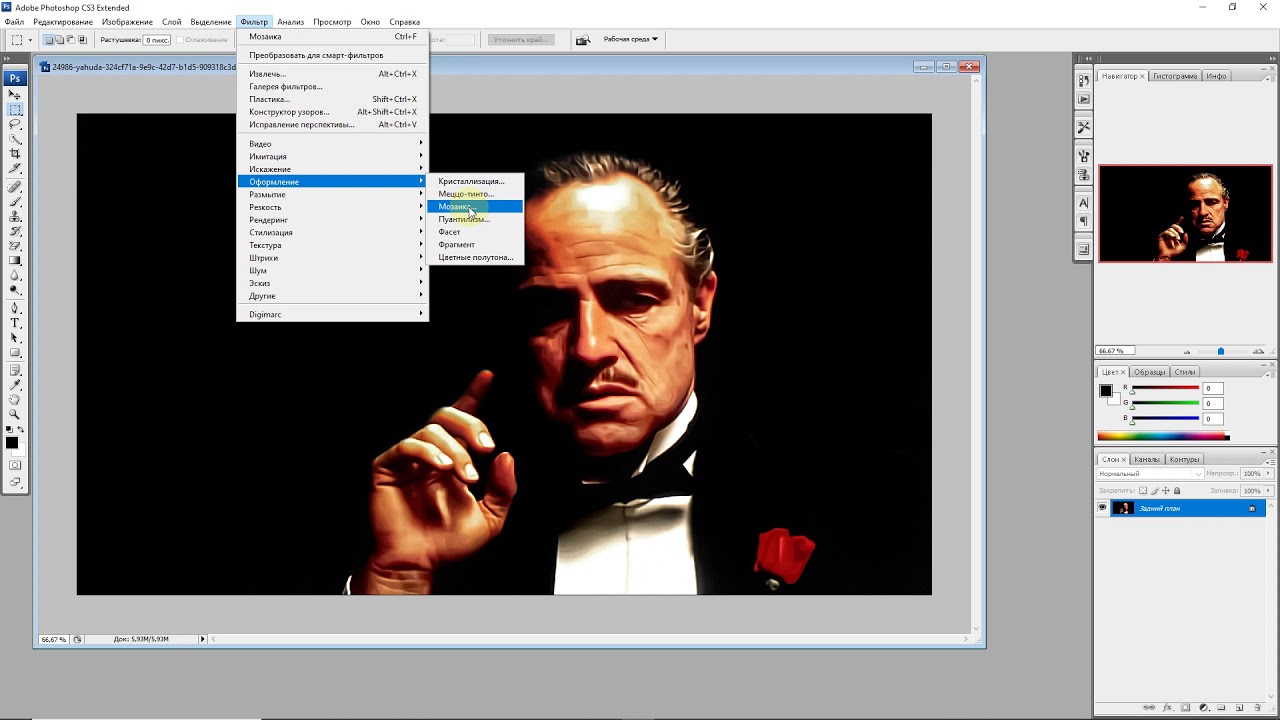Image resolution: width=1280 pixels, height=720 pixels.
Task: Expand the Стилизация filter submenu
Action: tap(333, 232)
